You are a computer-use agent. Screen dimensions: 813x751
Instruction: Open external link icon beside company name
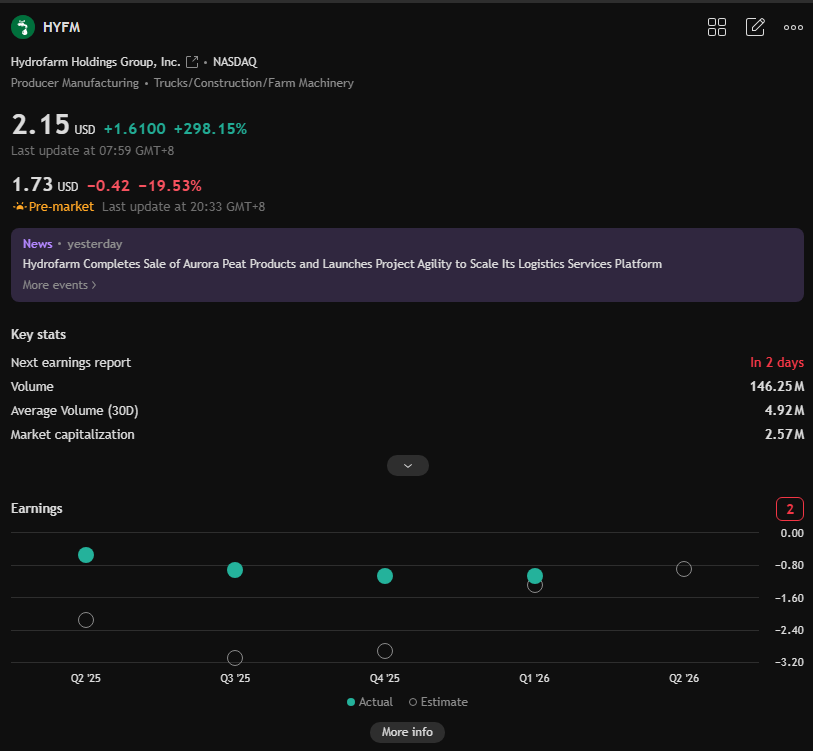coord(192,62)
